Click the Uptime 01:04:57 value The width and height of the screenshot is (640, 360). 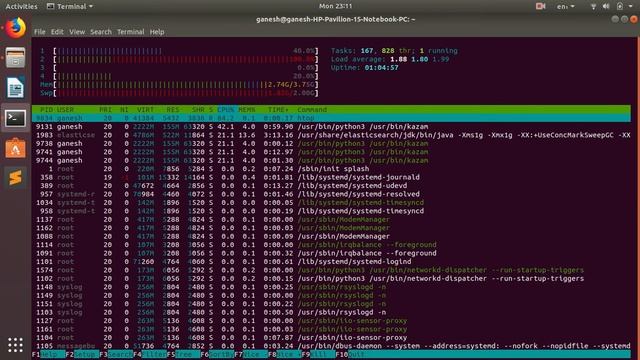pyautogui.click(x=381, y=68)
